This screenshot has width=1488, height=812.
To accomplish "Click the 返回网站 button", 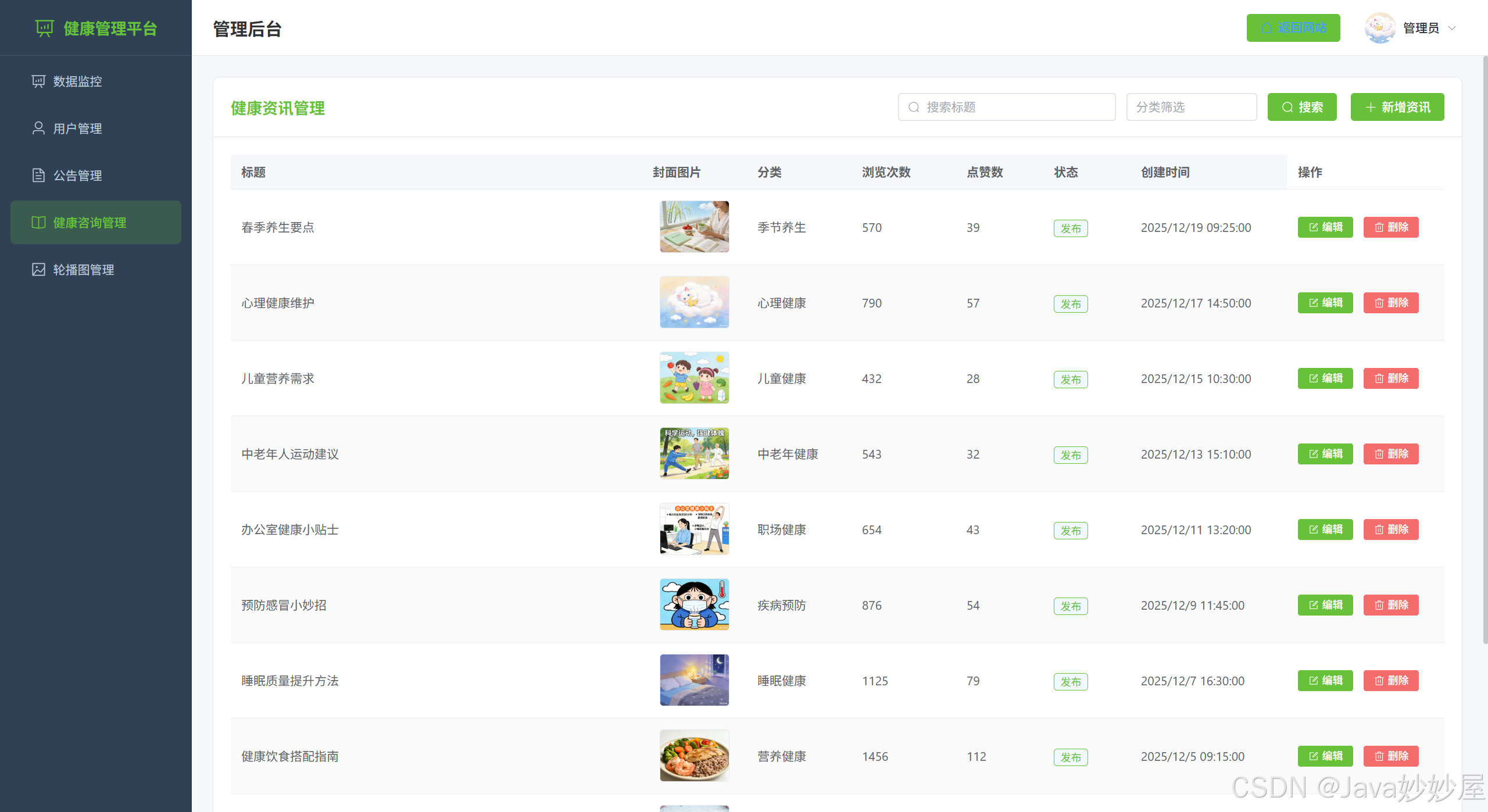I will pyautogui.click(x=1293, y=28).
